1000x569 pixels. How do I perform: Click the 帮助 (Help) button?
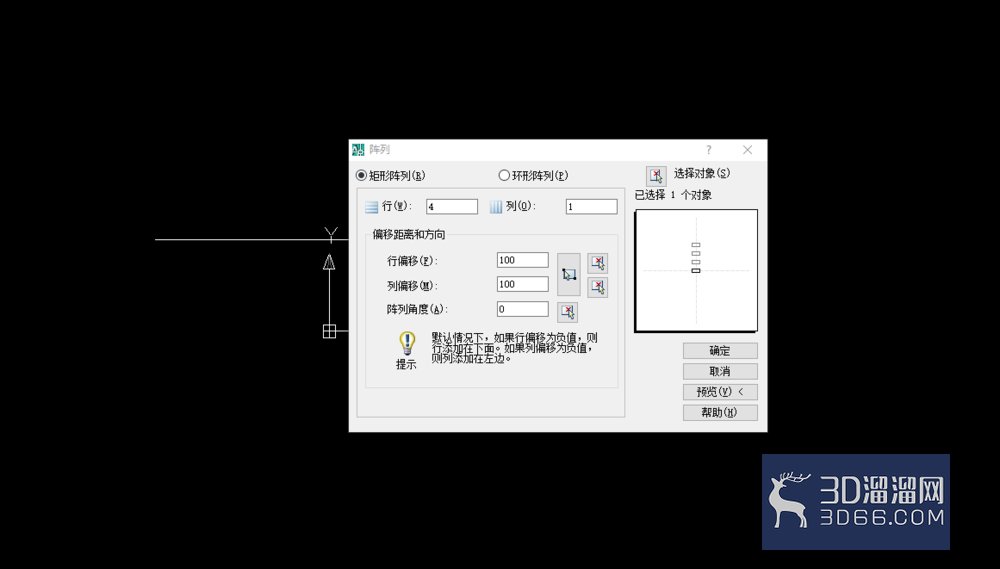tap(720, 413)
